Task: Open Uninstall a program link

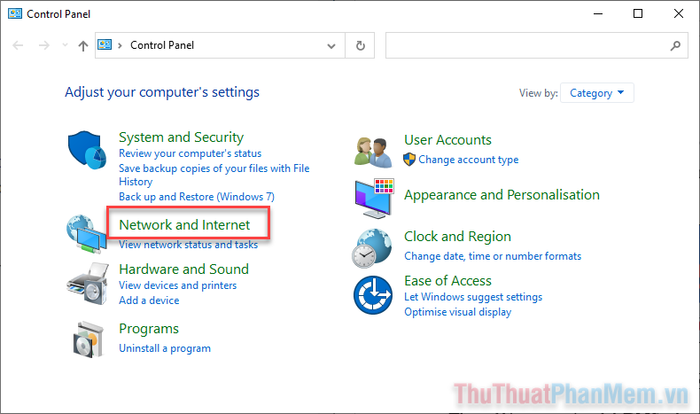Action: [165, 348]
